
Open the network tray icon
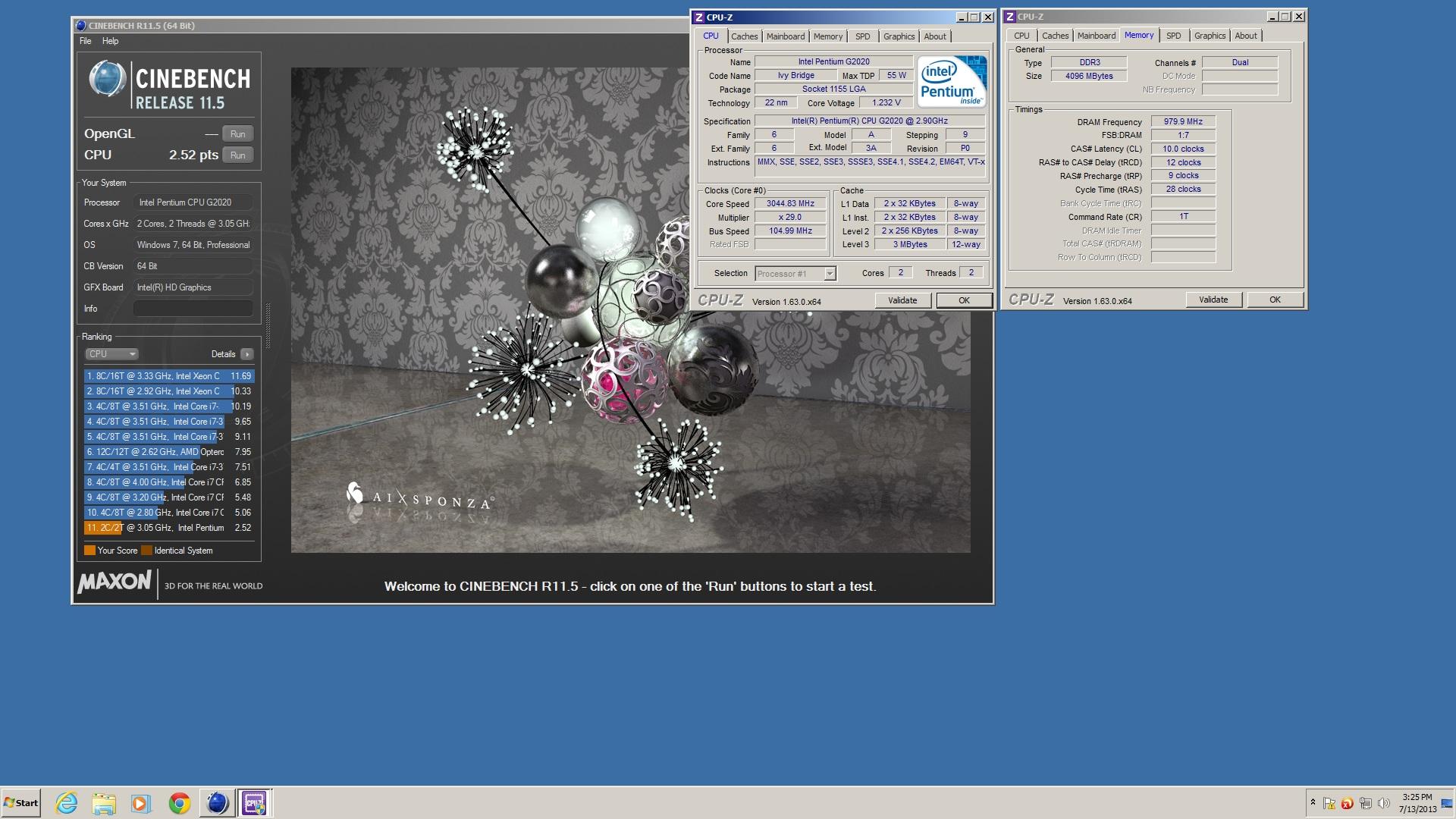click(x=1366, y=803)
